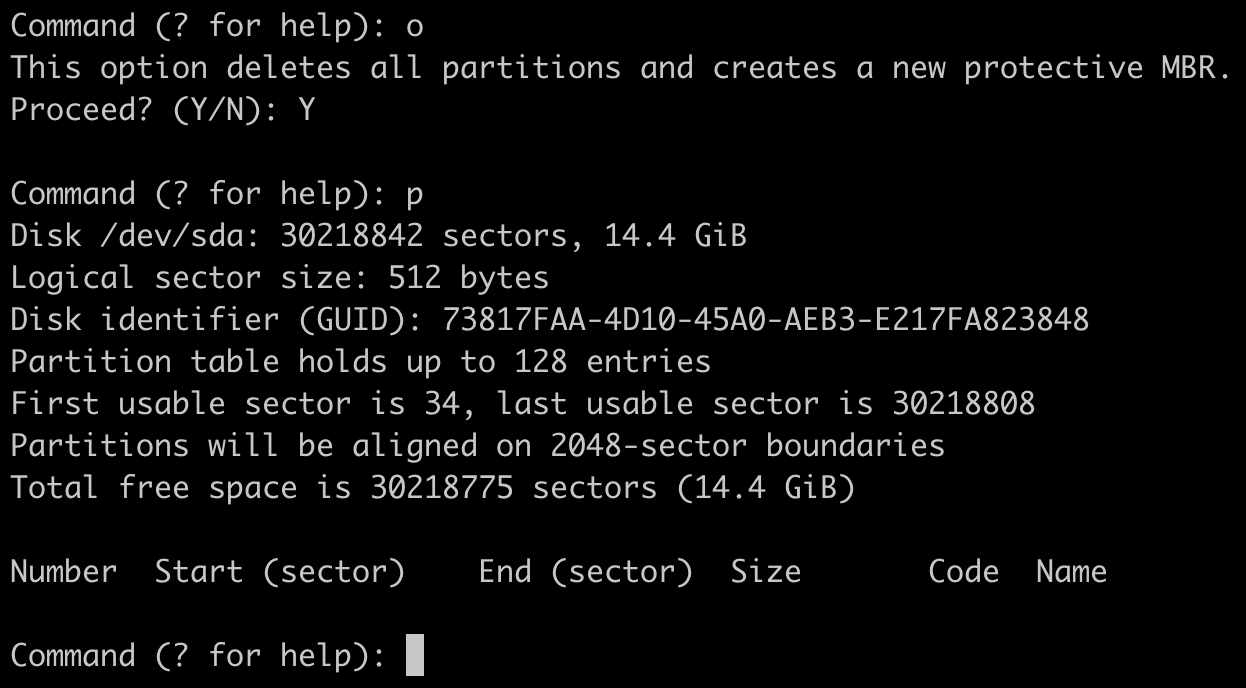Click the disk identifier GUID value
The image size is (1246, 688).
click(765, 320)
